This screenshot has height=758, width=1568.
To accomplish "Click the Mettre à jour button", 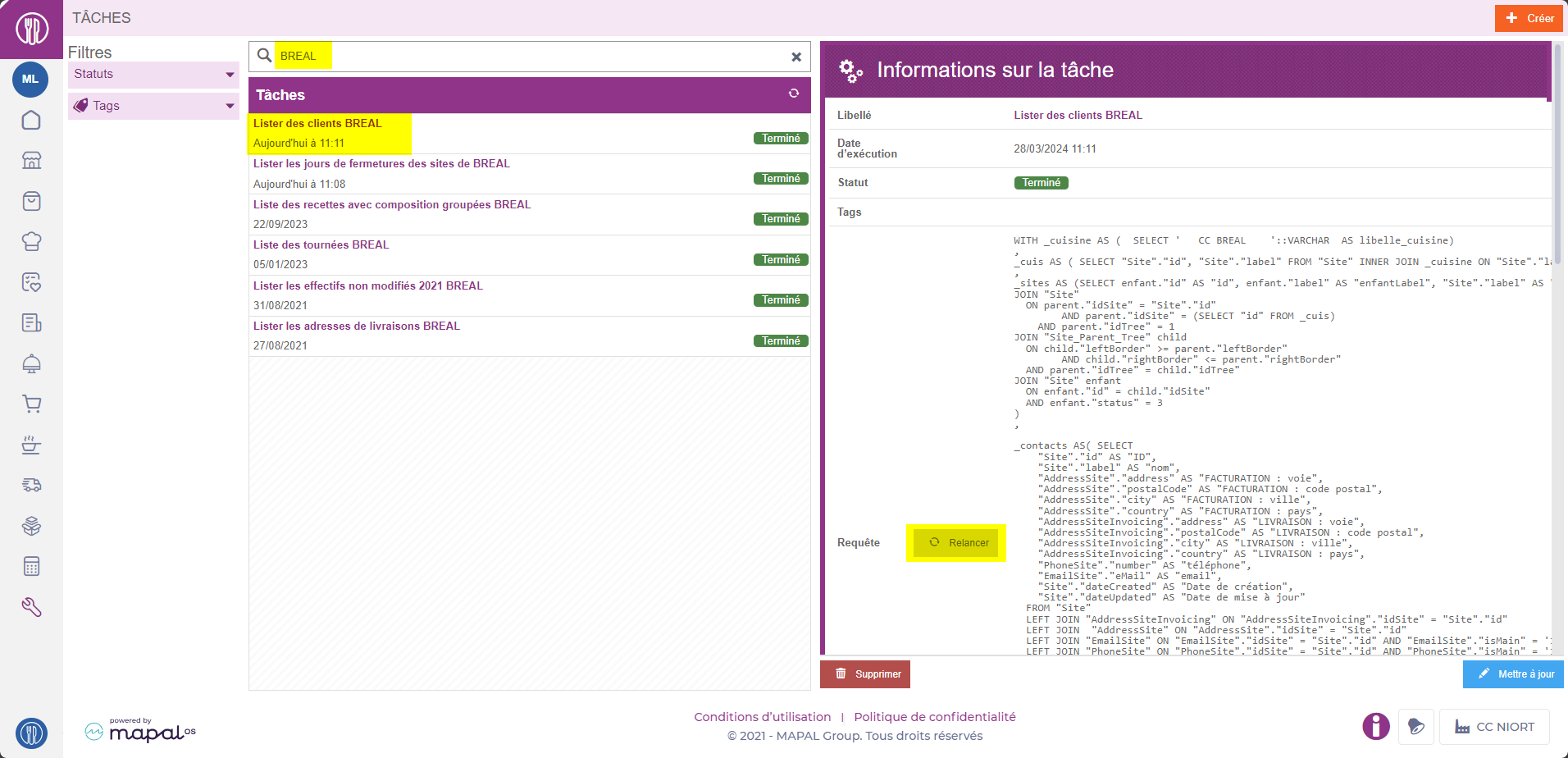I will [1513, 674].
